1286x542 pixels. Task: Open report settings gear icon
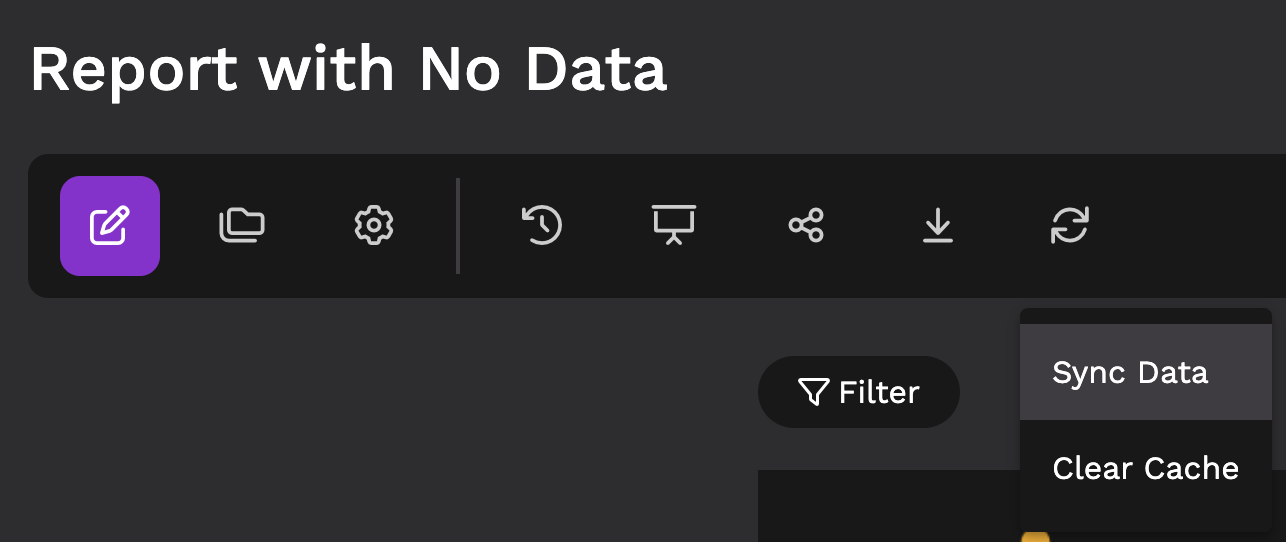374,226
